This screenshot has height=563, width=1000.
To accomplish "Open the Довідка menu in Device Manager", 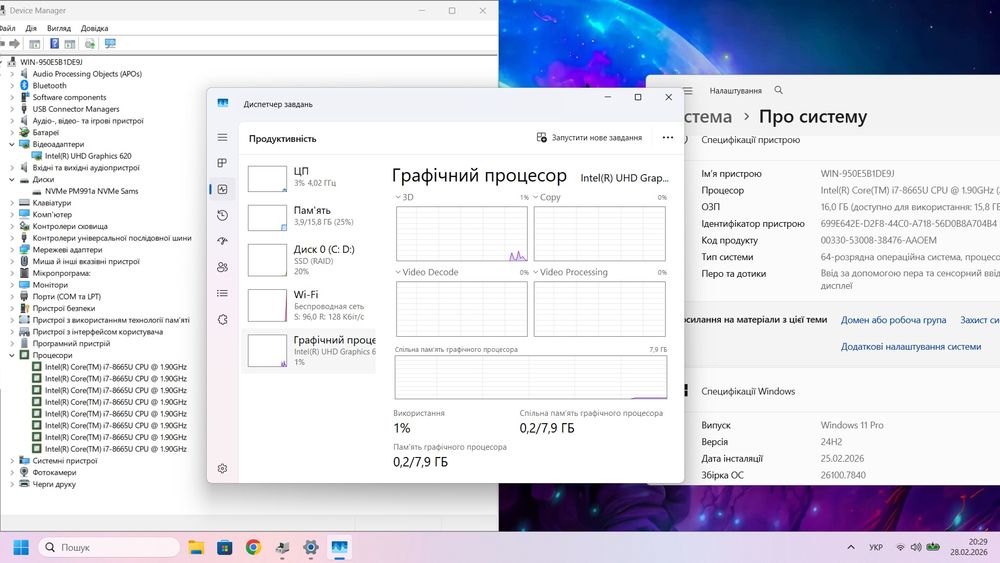I will 94,28.
